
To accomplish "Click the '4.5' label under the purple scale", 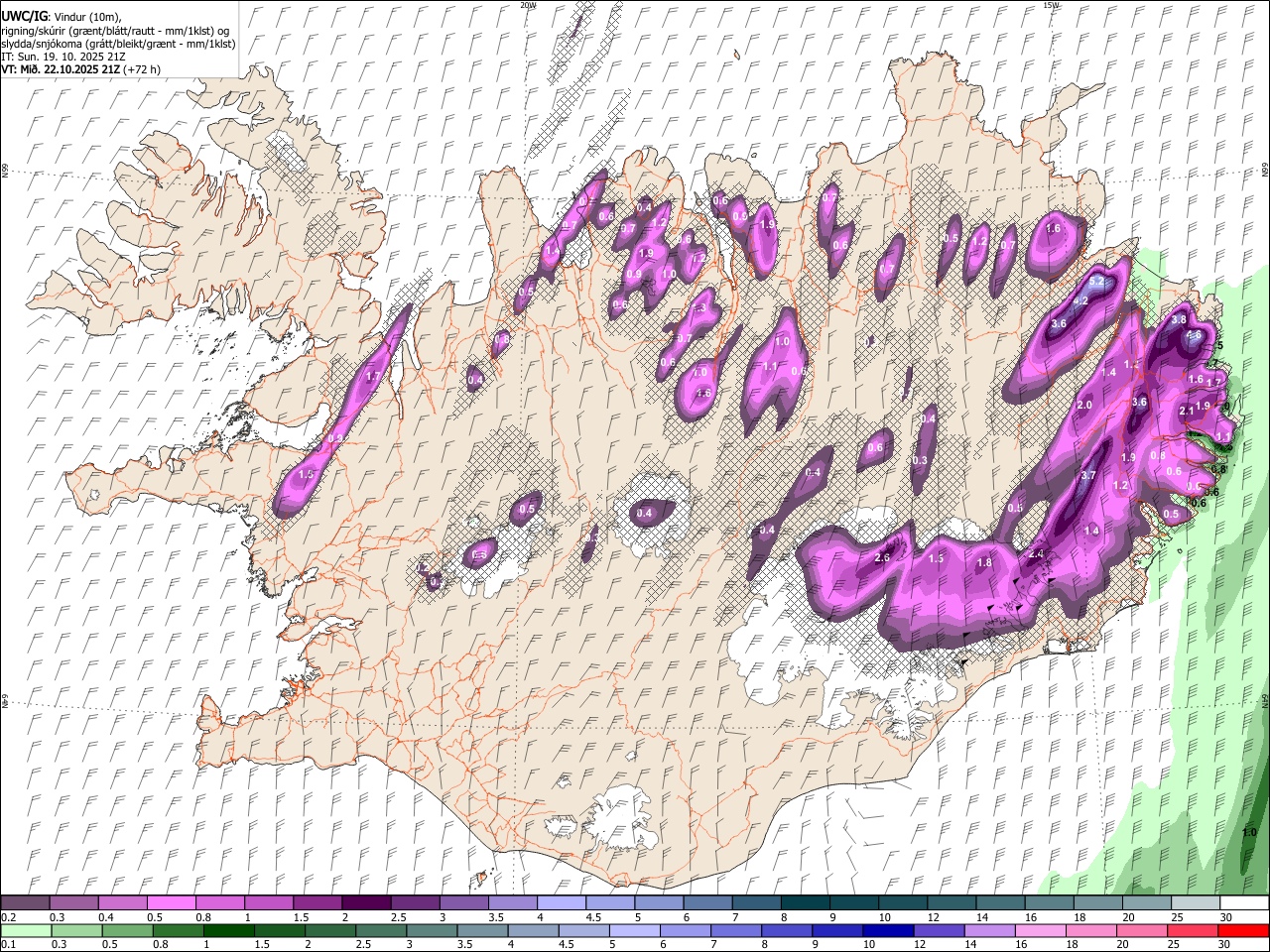I will (593, 917).
